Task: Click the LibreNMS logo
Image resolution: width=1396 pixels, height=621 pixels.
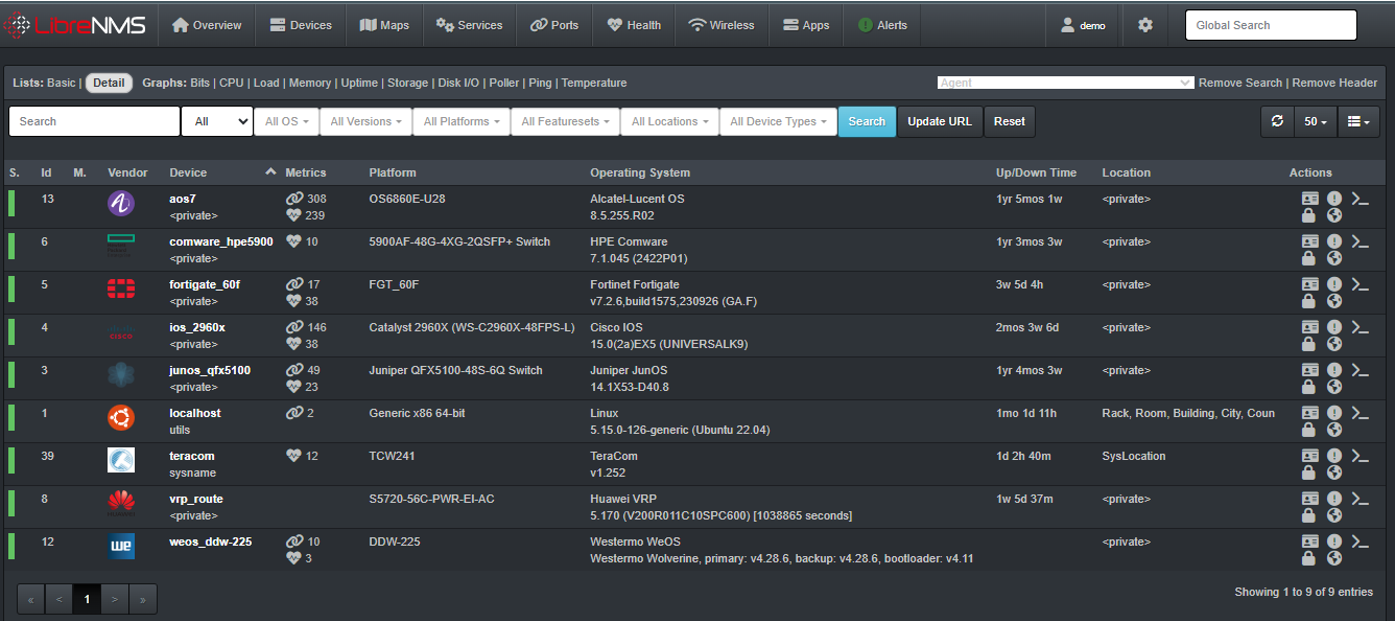Action: coord(74,25)
